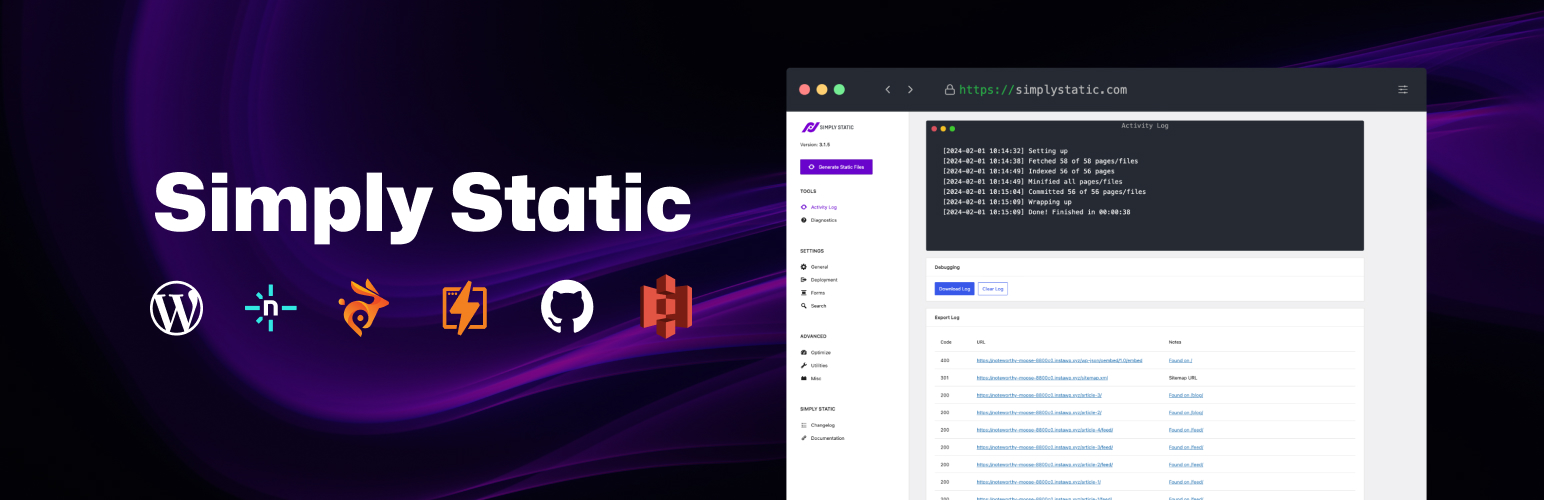The width and height of the screenshot is (1544, 500).
Task: Download the log from Debugging section
Action: pyautogui.click(x=954, y=289)
